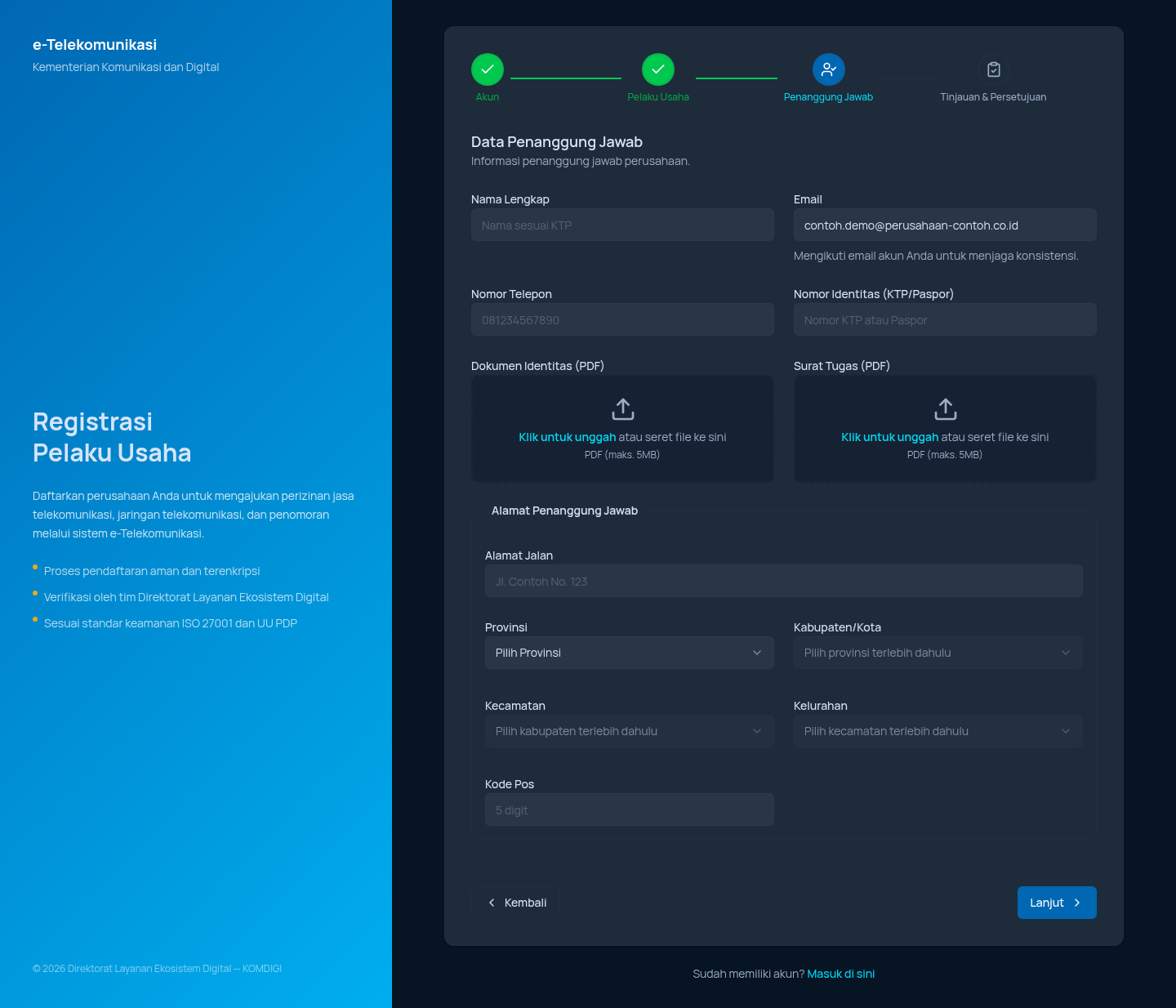Focus the Nama Lengkap input field
The width and height of the screenshot is (1176, 1008).
[622, 225]
